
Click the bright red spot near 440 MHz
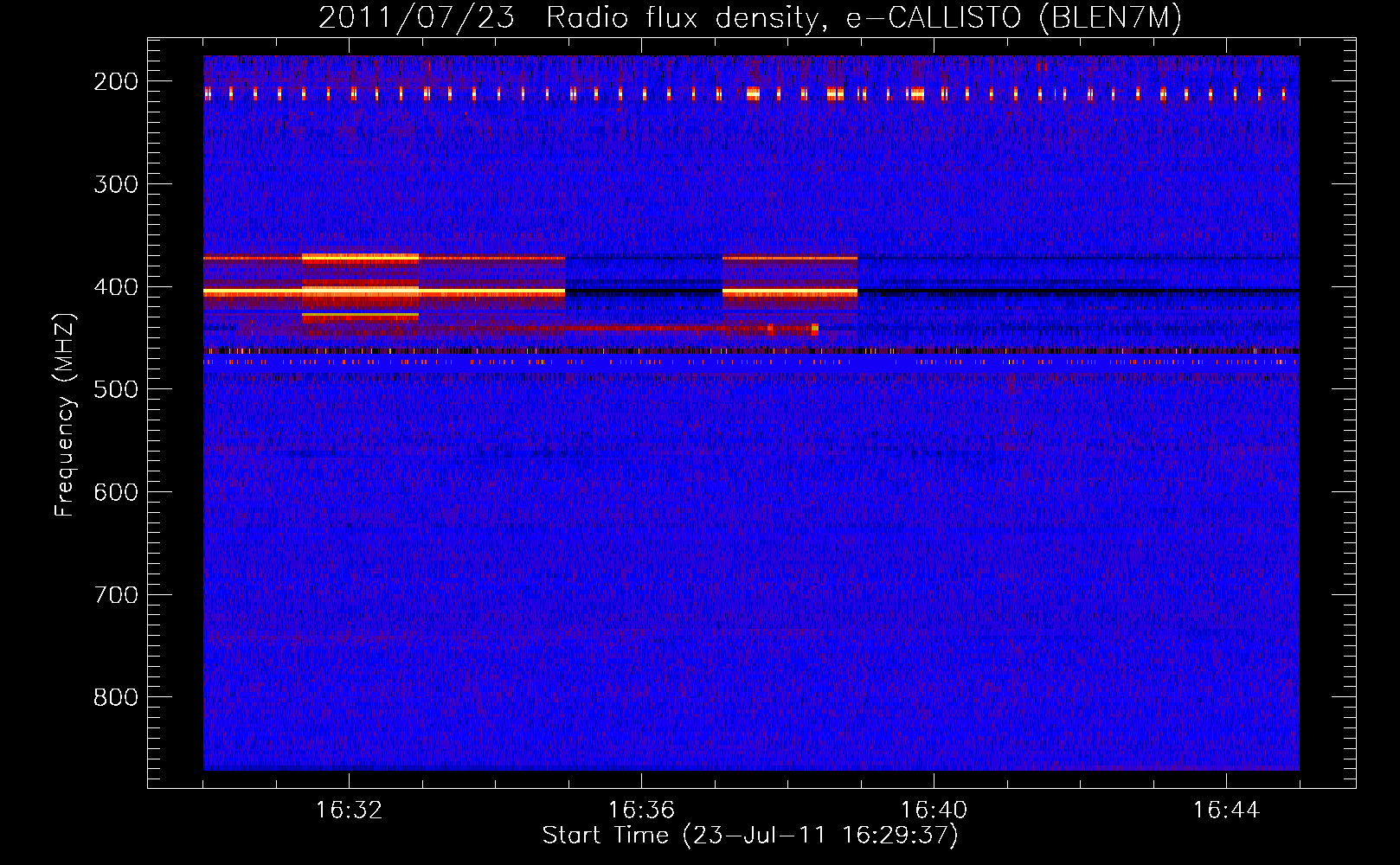click(815, 329)
